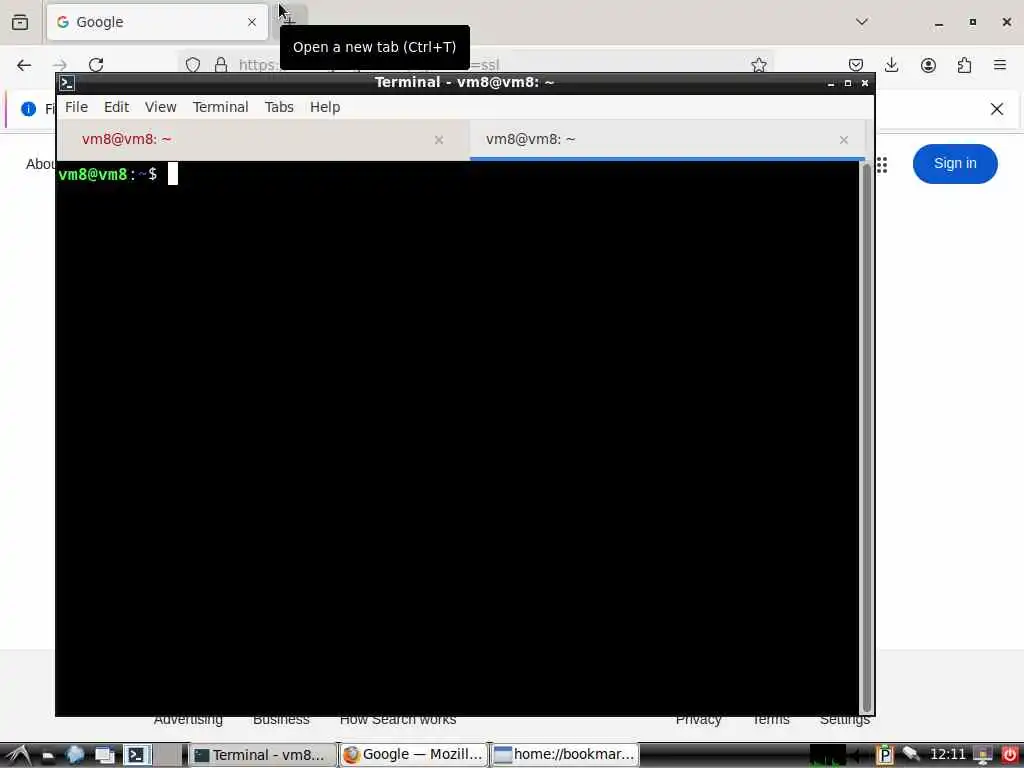
Task: Select the Google tab in Firefox
Action: 157,22
